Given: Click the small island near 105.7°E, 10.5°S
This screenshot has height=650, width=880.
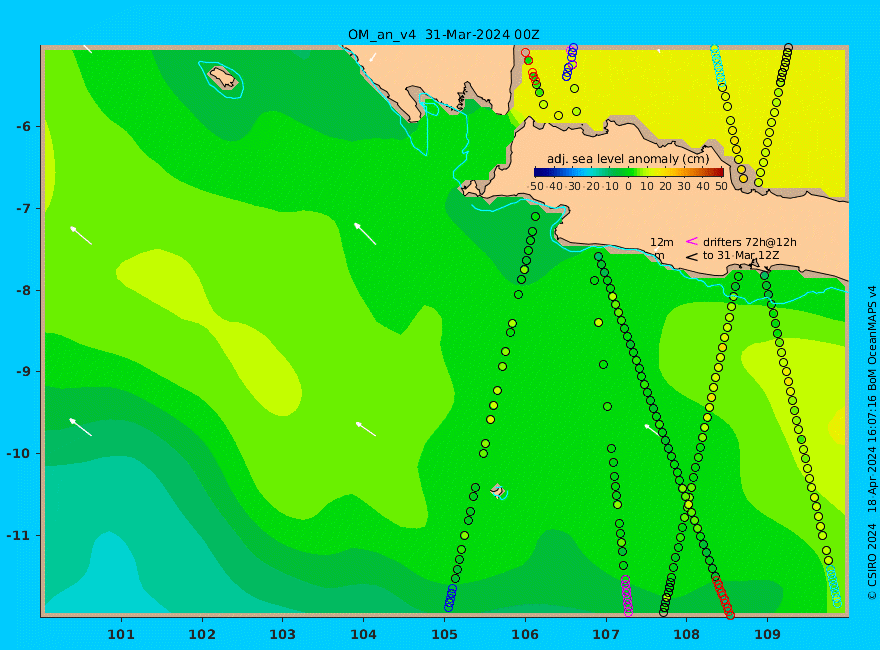Looking at the screenshot, I should tap(498, 491).
